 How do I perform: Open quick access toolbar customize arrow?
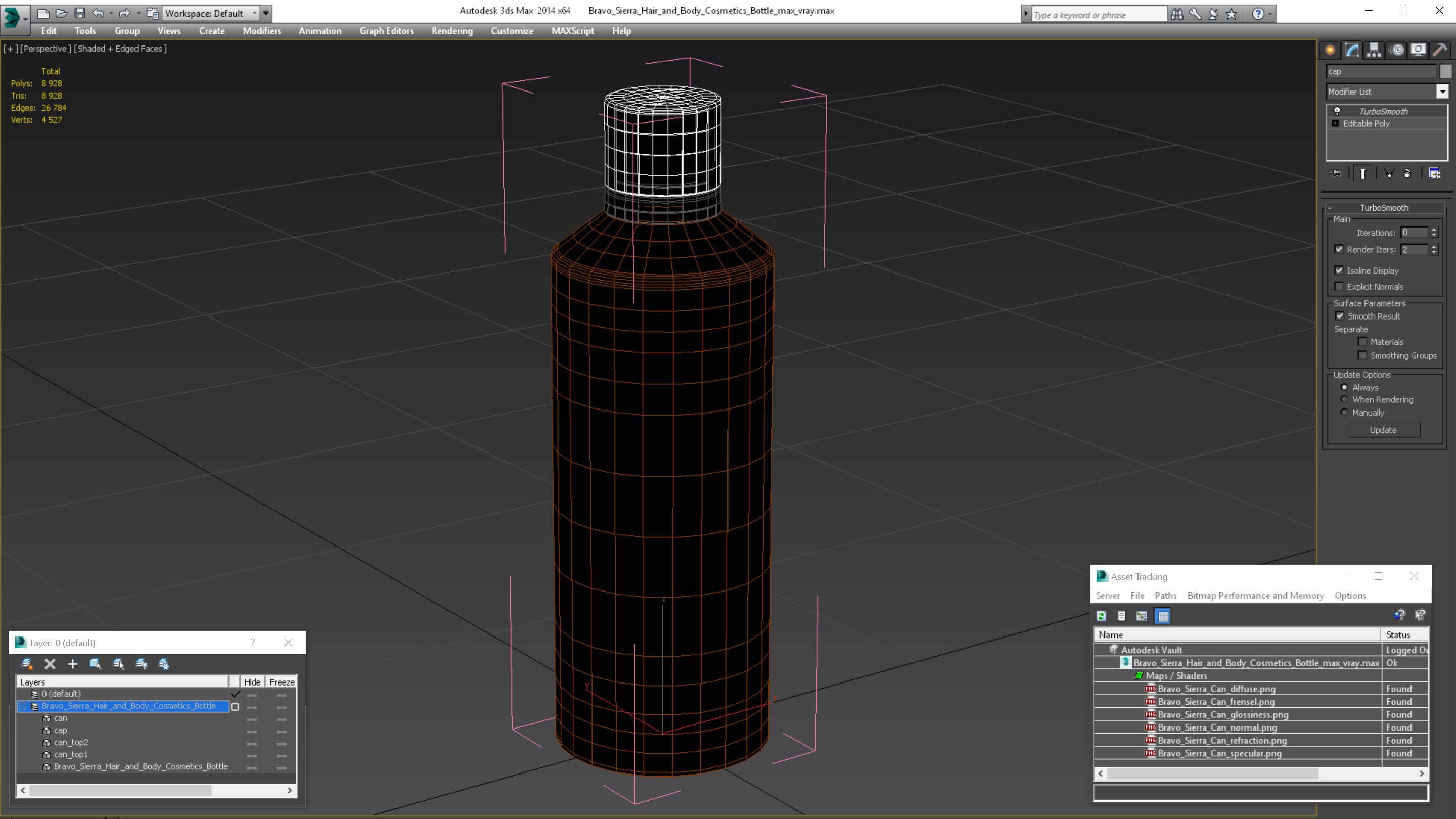265,13
